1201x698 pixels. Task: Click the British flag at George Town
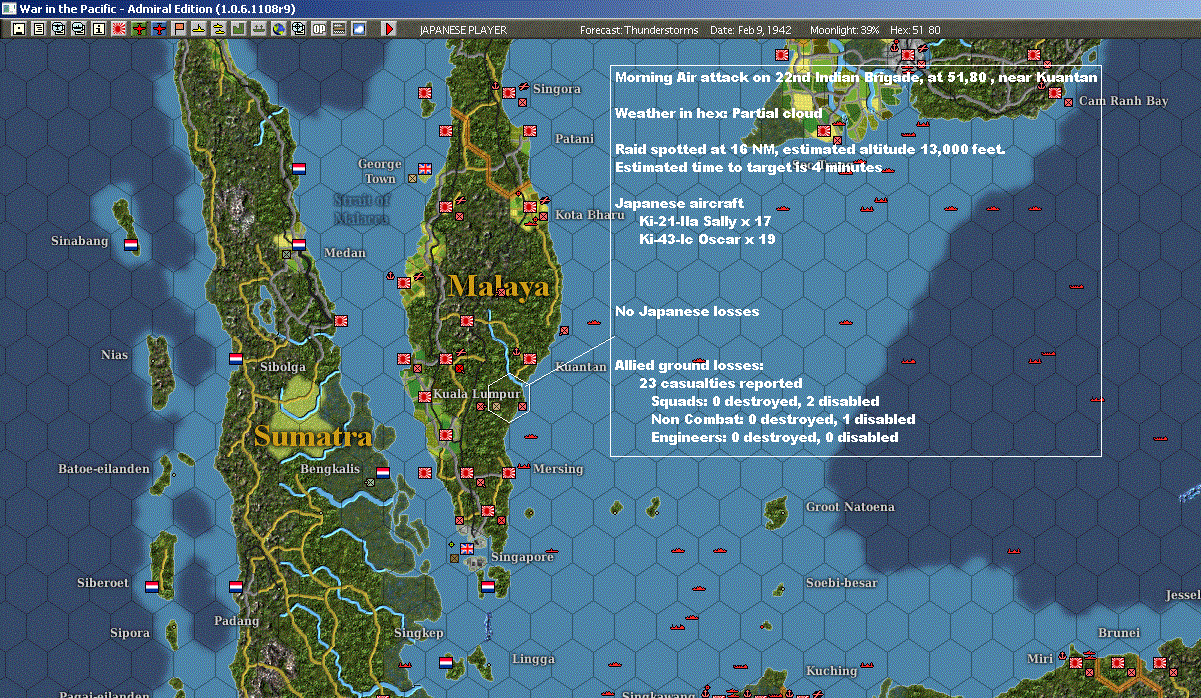tap(427, 169)
